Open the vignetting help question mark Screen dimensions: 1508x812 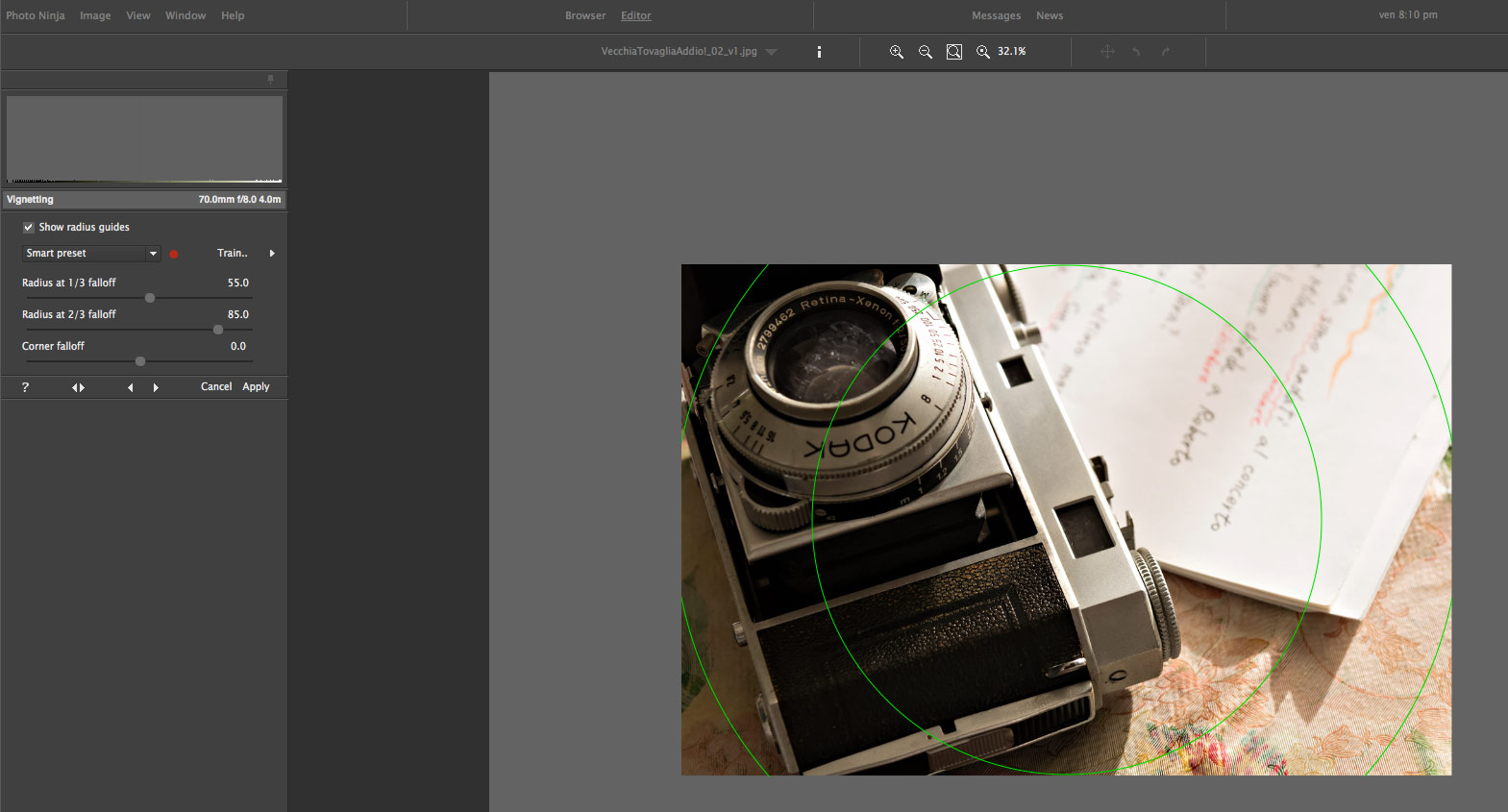coord(25,387)
